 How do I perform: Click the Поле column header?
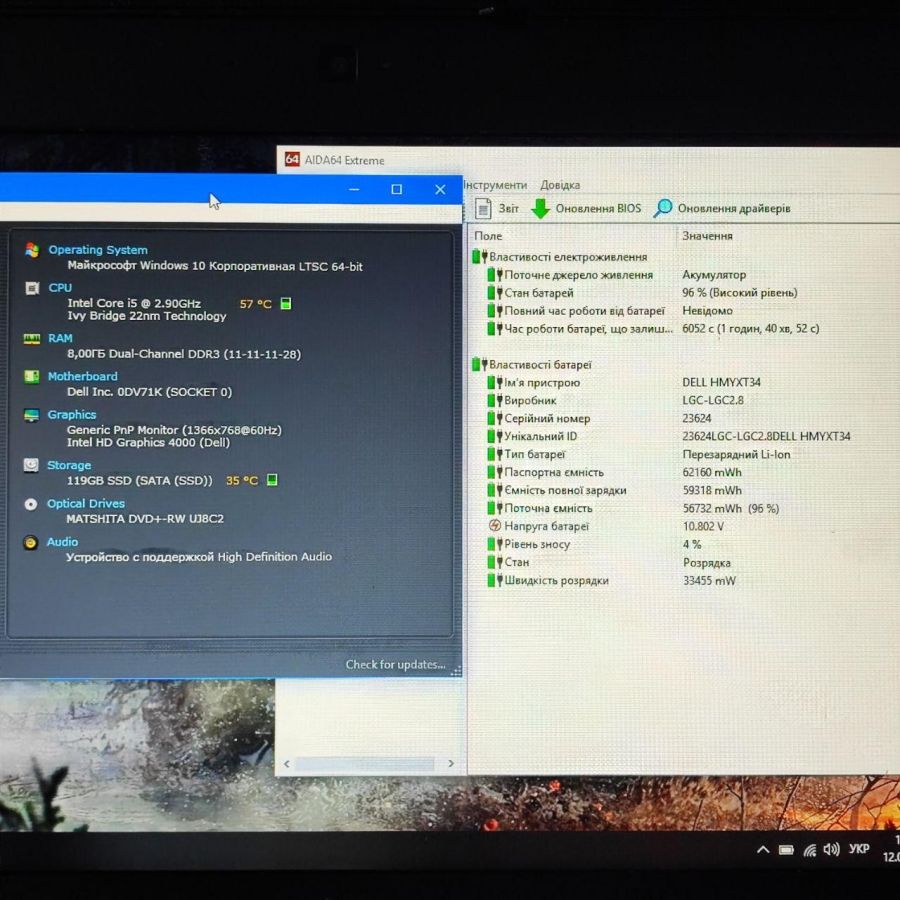click(488, 235)
